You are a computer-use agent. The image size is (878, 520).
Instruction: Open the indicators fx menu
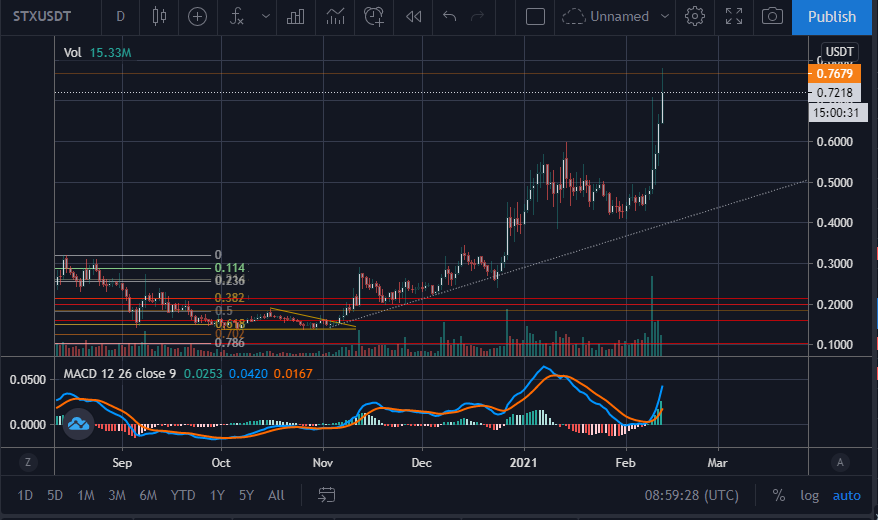point(237,16)
